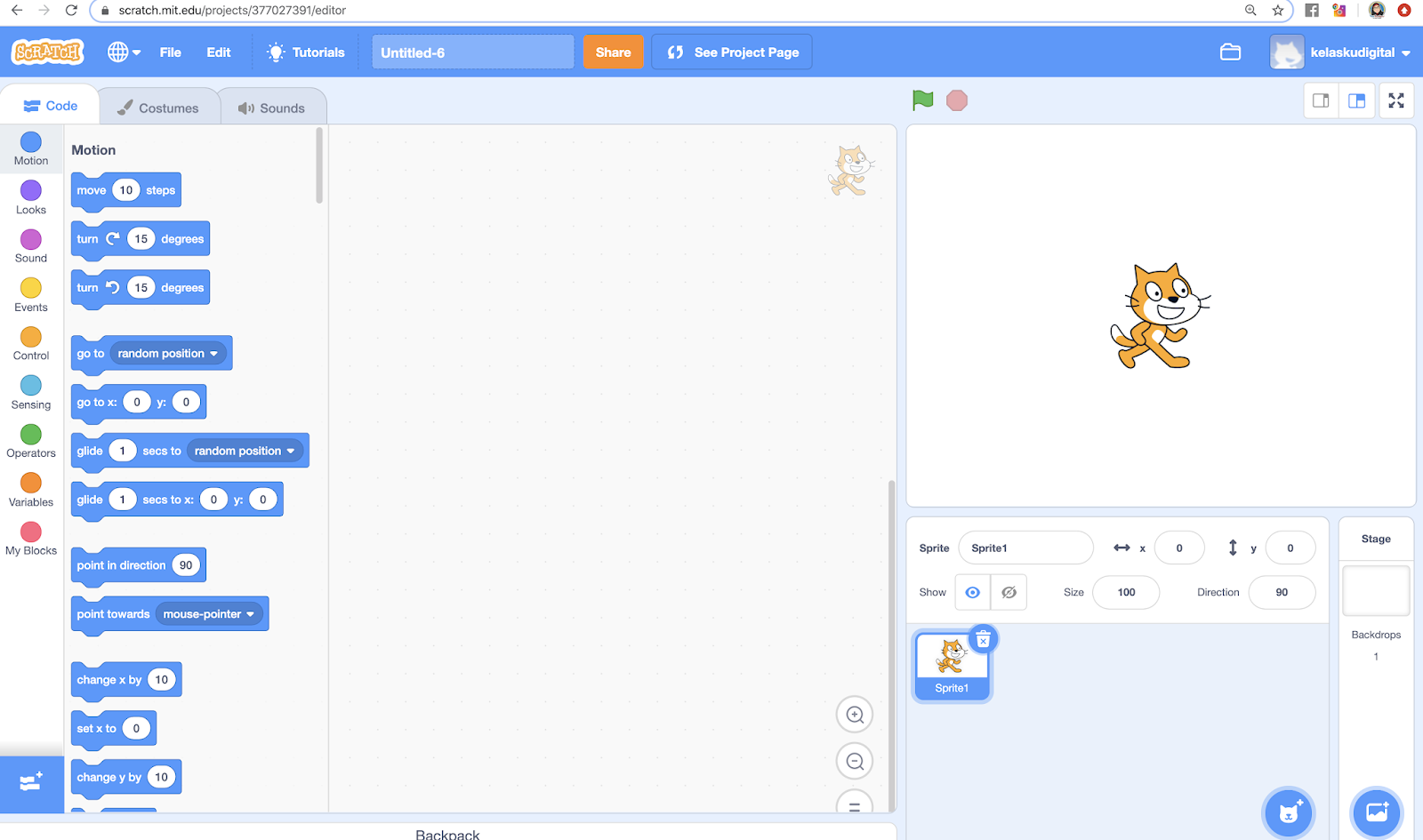Edit the project title Untitled-6
The width and height of the screenshot is (1423, 840).
click(472, 52)
